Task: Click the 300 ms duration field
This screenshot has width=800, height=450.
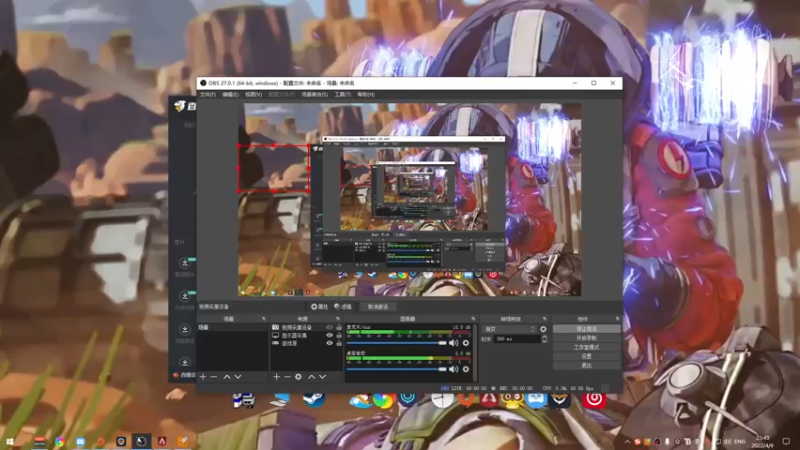Action: pyautogui.click(x=517, y=339)
